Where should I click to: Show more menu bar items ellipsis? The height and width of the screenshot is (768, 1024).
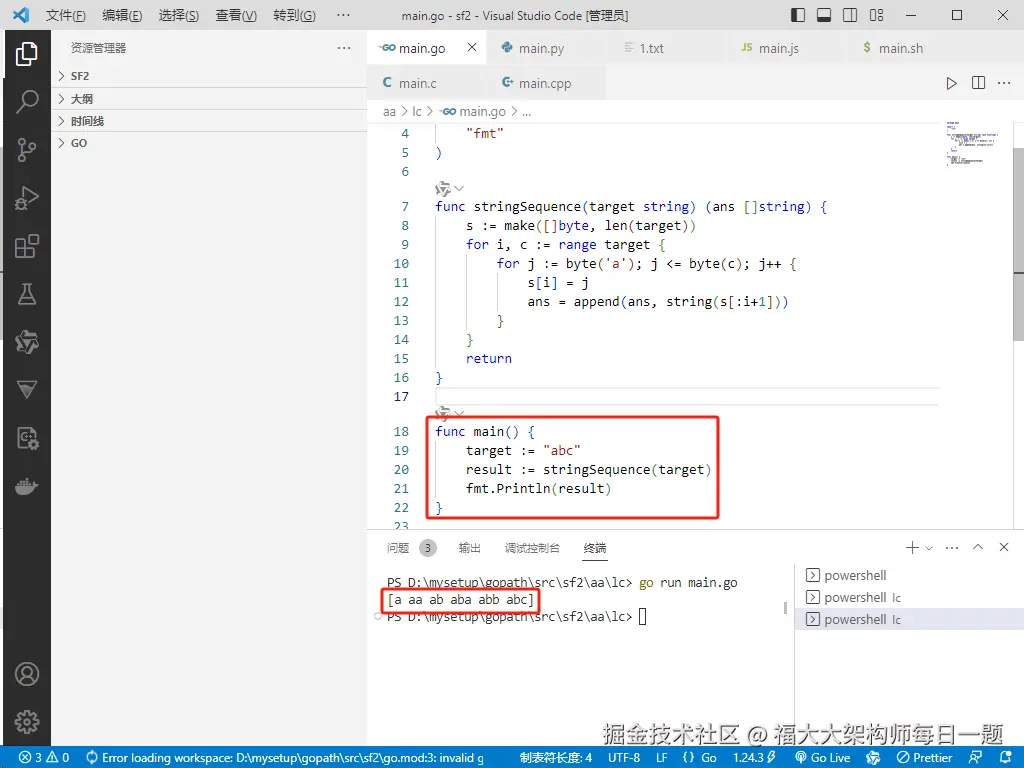point(343,15)
